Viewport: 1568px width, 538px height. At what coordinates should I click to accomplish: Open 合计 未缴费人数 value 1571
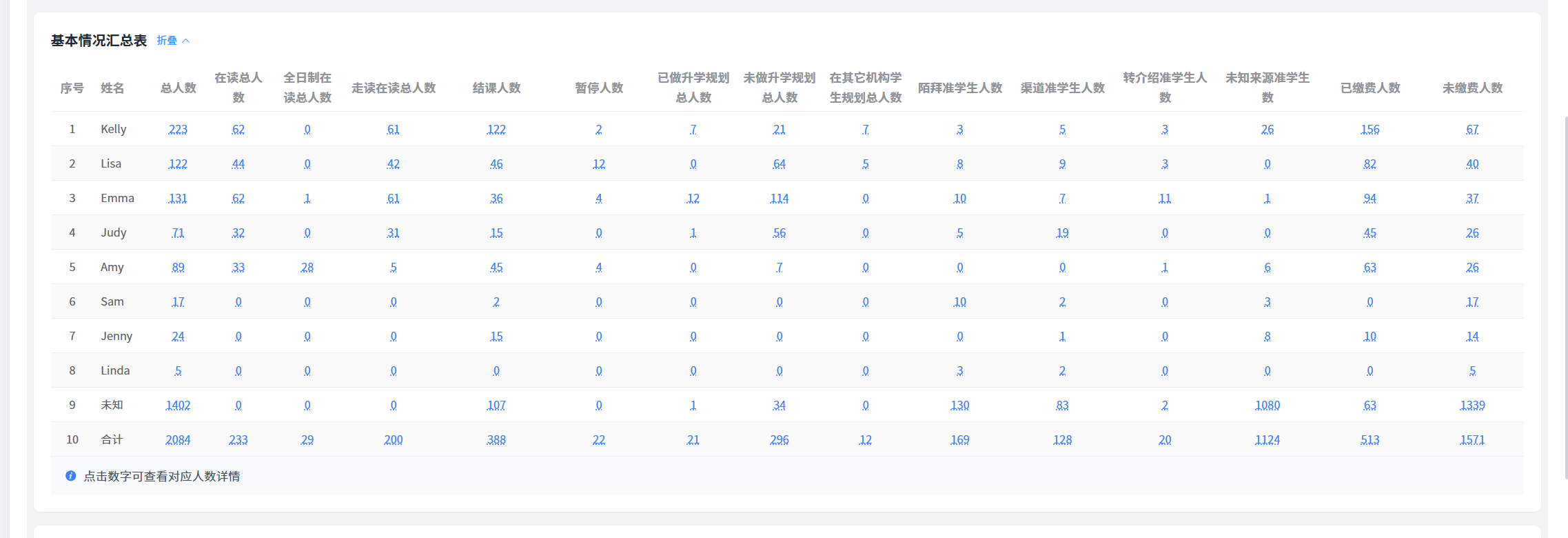coord(1472,439)
